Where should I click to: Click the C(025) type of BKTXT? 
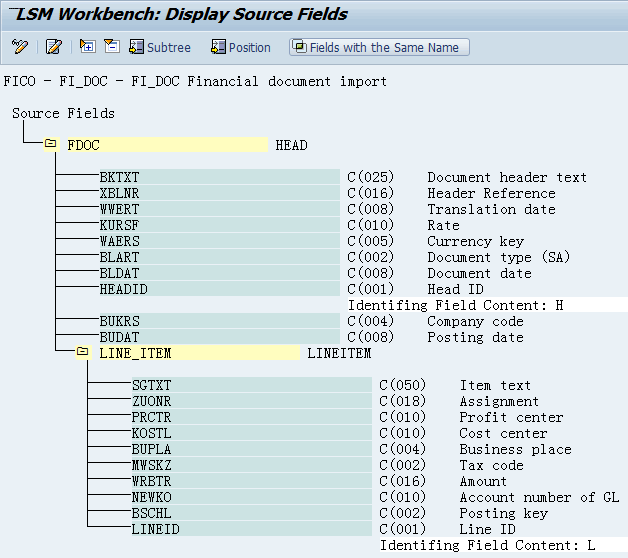click(x=370, y=177)
